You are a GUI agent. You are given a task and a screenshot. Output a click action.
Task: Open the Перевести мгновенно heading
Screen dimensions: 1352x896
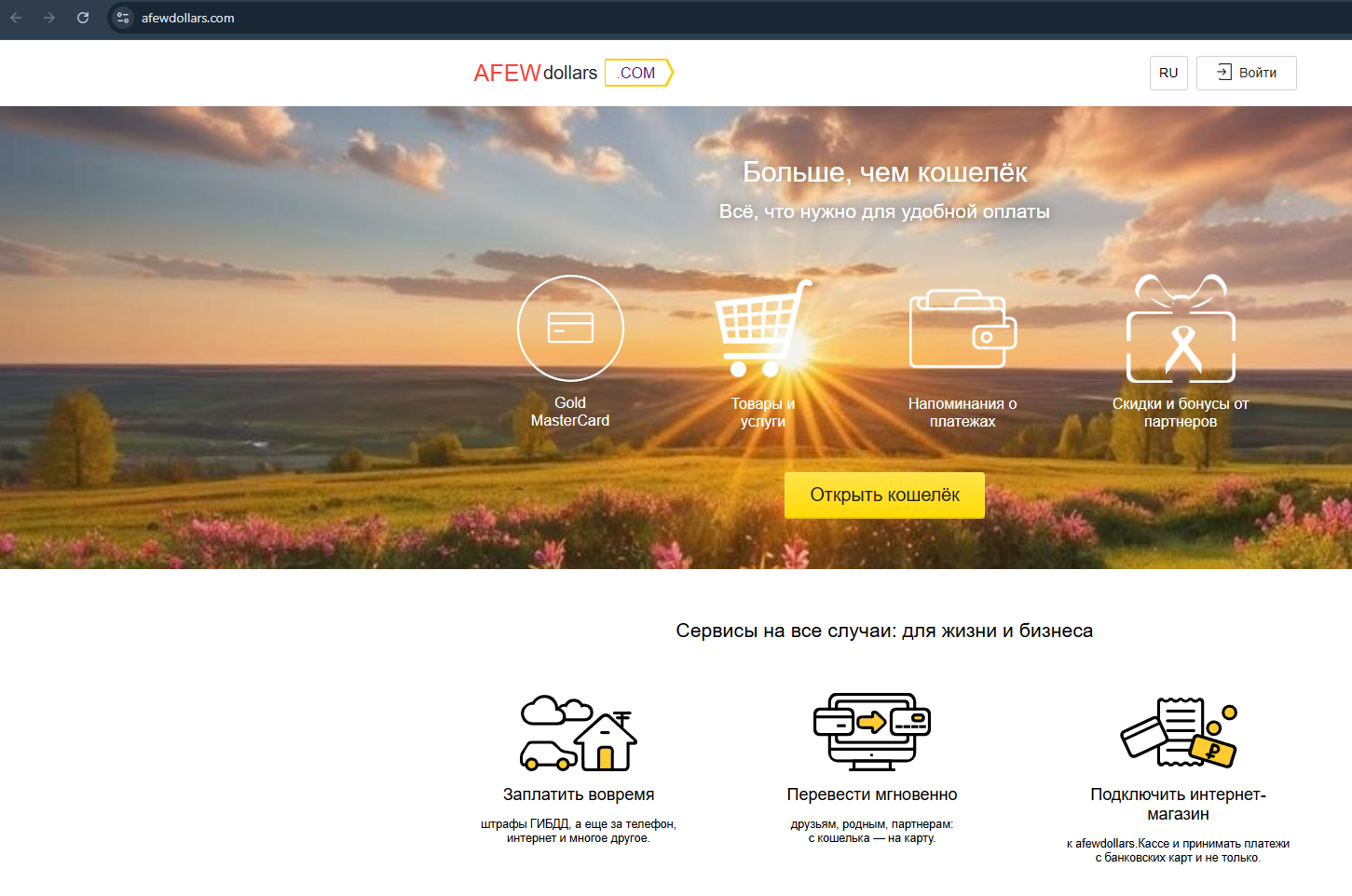point(872,794)
